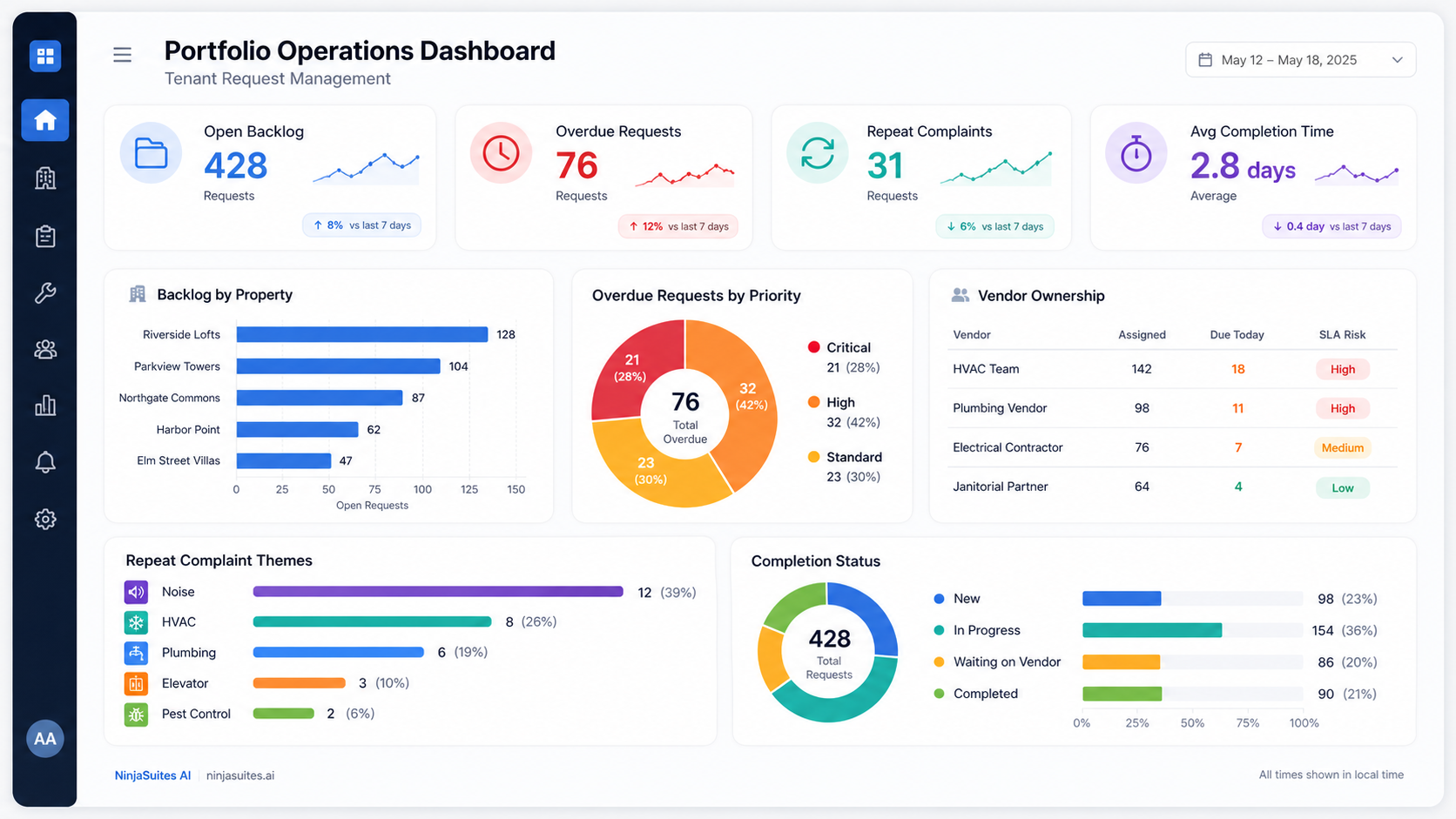
Task: Click the AA user avatar
Action: [x=45, y=739]
